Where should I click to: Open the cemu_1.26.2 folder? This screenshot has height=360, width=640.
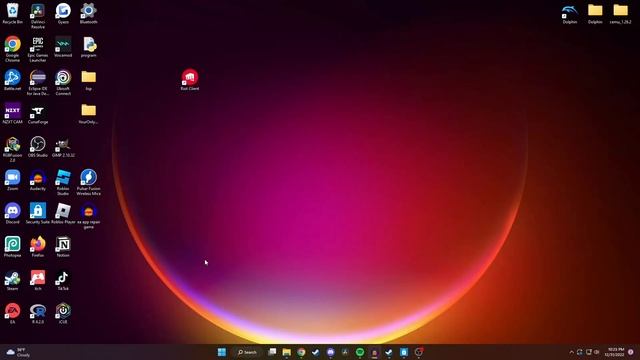pos(620,14)
